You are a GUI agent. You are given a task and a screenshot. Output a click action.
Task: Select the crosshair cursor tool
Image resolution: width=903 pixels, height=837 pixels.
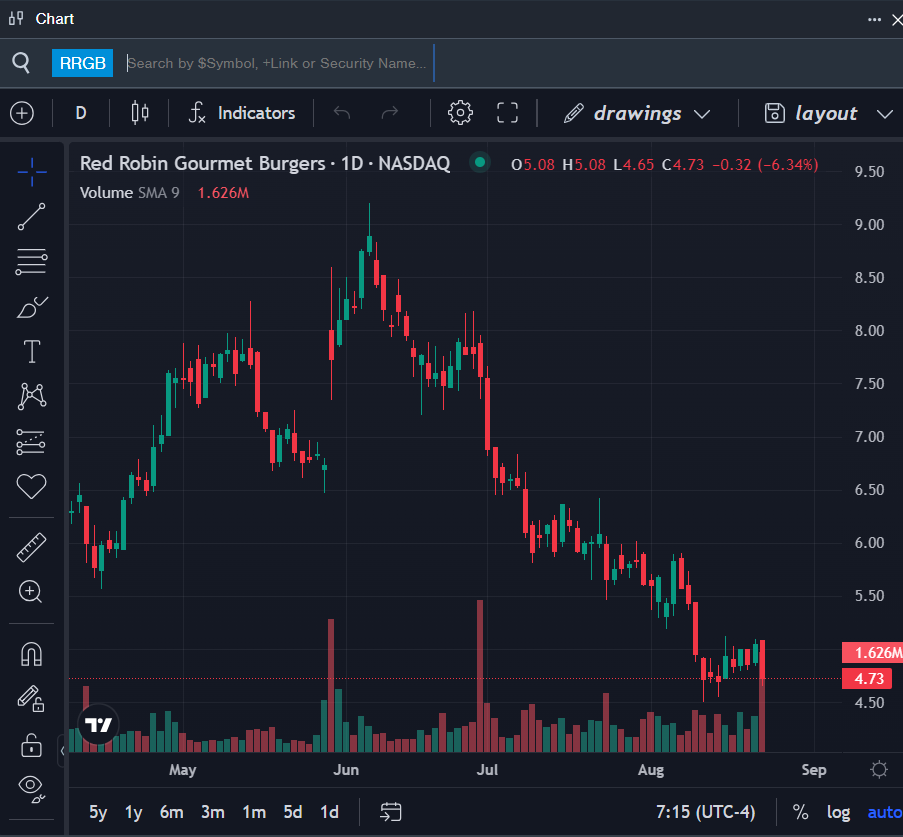32,172
